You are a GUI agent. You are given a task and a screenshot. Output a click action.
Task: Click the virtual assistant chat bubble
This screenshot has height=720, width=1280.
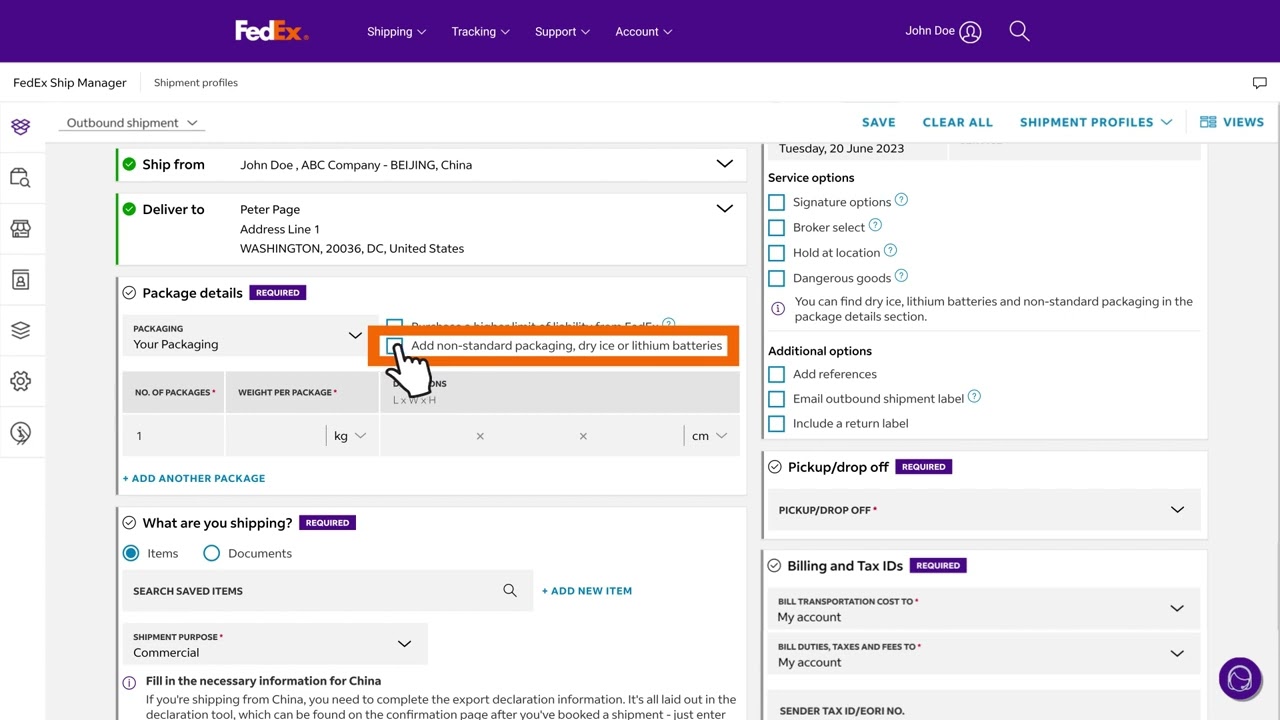point(1240,678)
